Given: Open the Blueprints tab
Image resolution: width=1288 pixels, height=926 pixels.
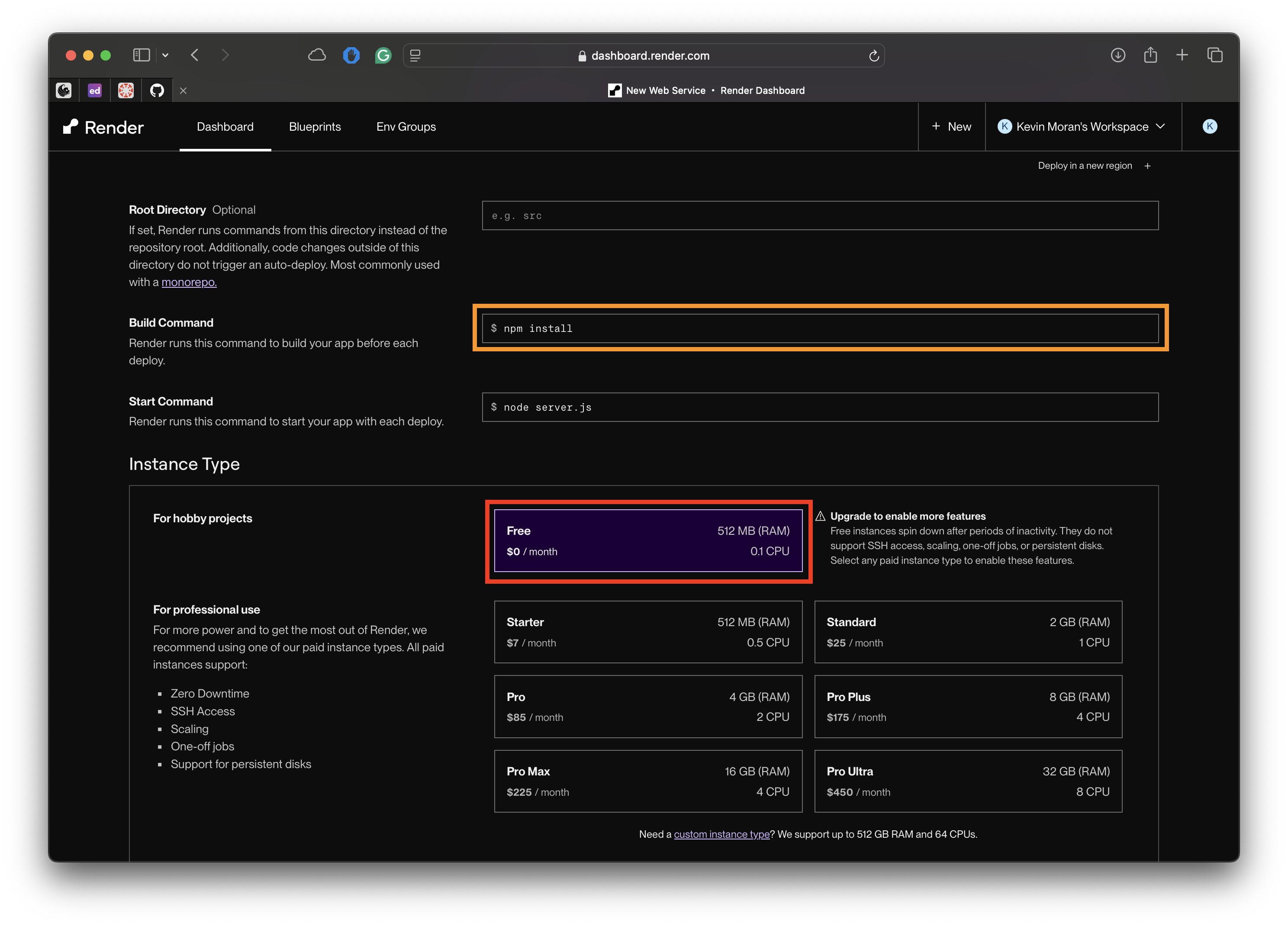Looking at the screenshot, I should 314,126.
